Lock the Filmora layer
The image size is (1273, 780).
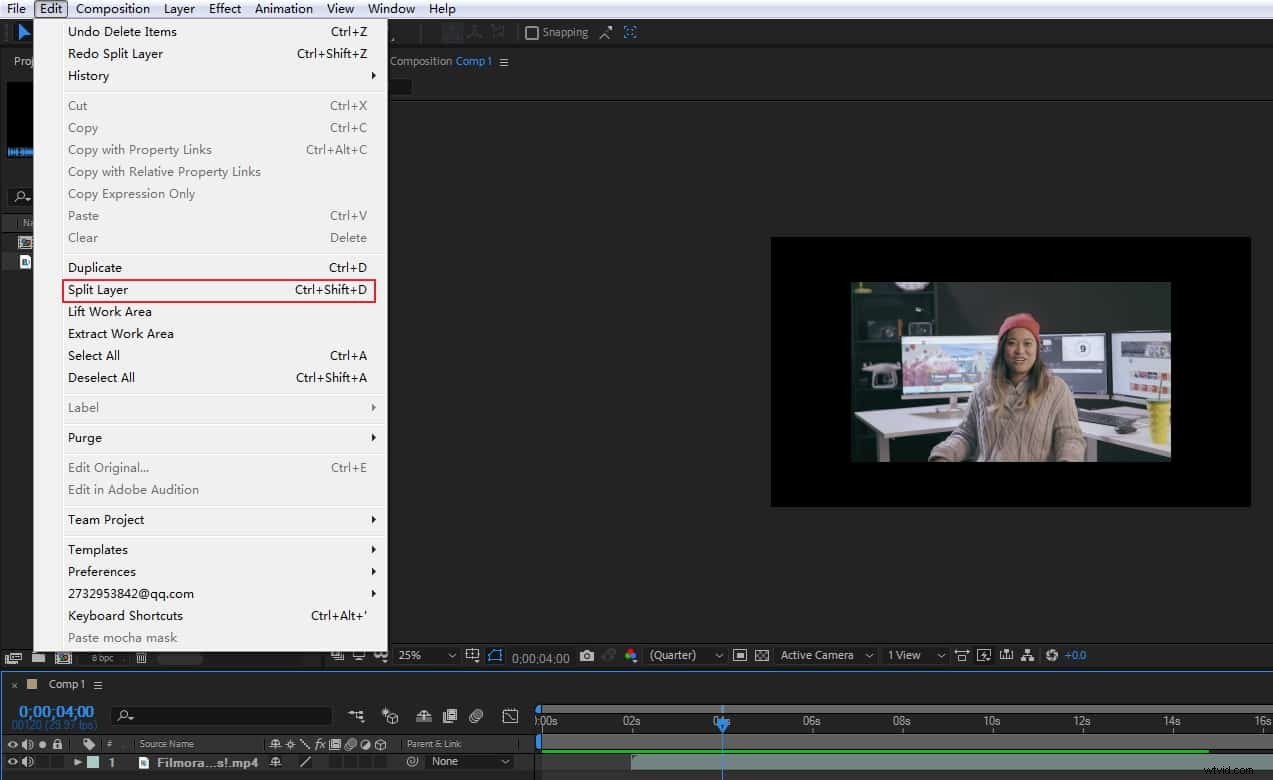56,762
